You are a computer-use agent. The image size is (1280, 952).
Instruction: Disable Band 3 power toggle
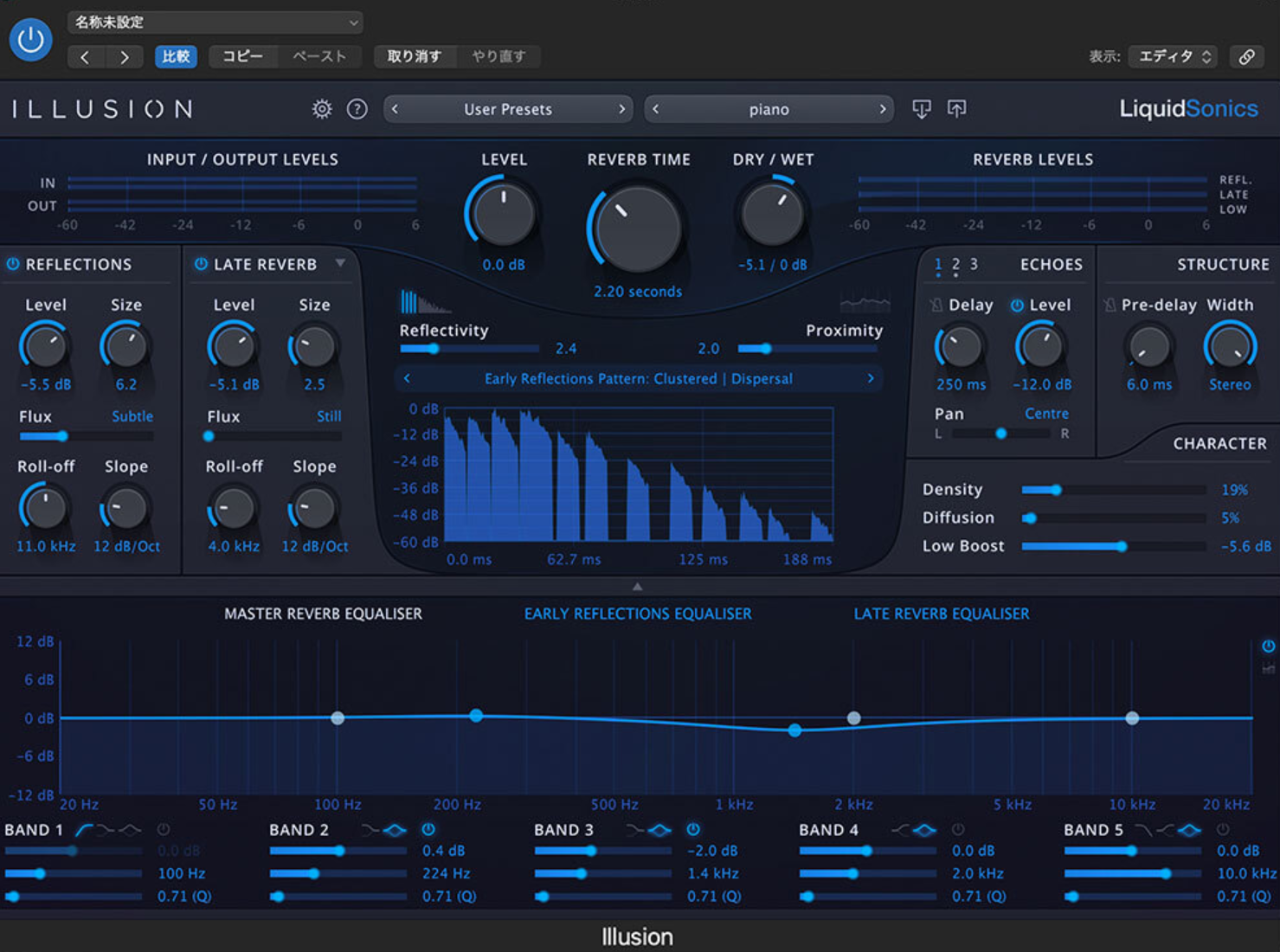(x=693, y=829)
